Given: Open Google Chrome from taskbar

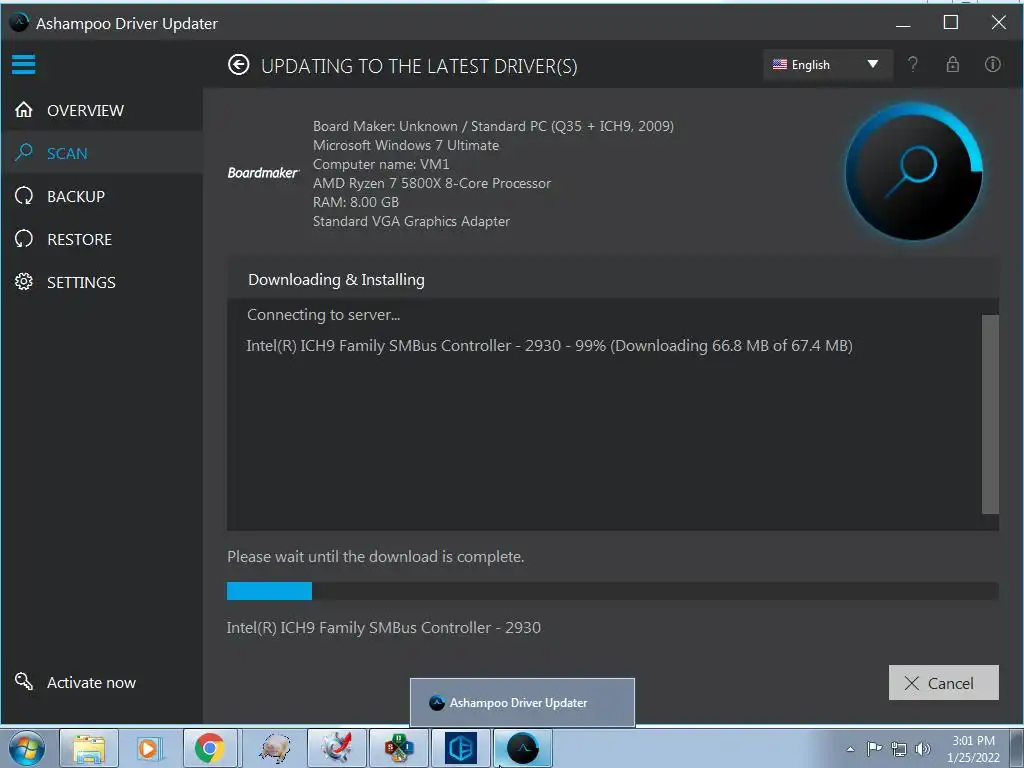Looking at the screenshot, I should pyautogui.click(x=210, y=748).
